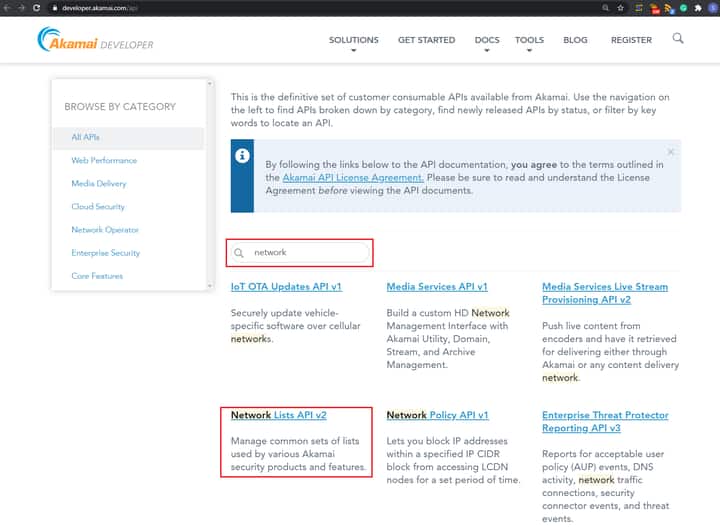Expand the Docs dropdown menu
Viewport: 720px width, 527px height.
(x=487, y=41)
